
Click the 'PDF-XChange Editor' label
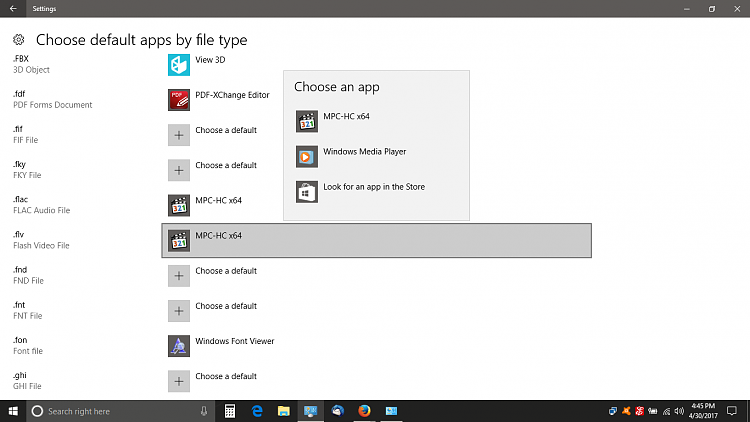coord(232,95)
